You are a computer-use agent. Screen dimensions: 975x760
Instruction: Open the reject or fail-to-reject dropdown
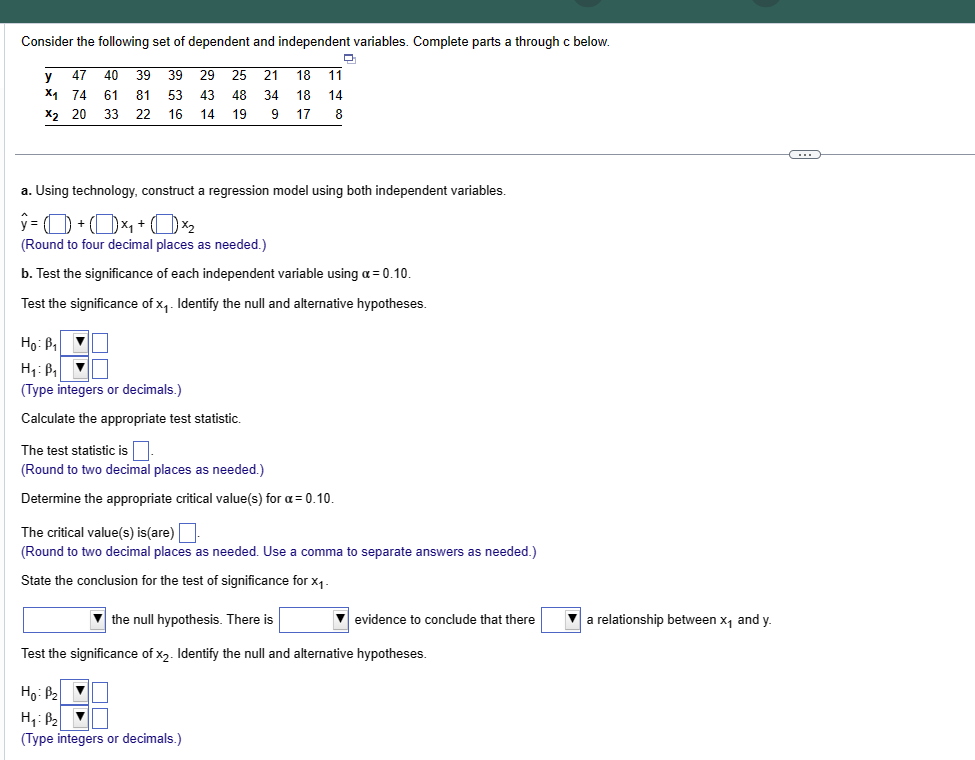tap(96, 620)
